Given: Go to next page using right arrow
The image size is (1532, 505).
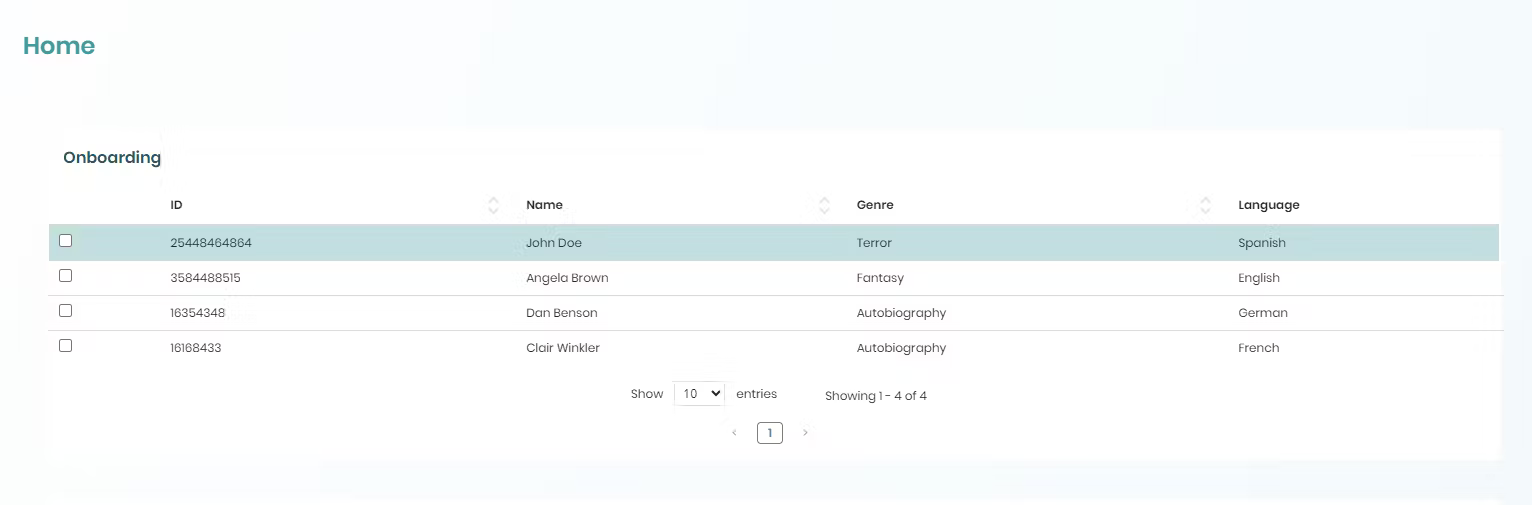Looking at the screenshot, I should [x=805, y=433].
